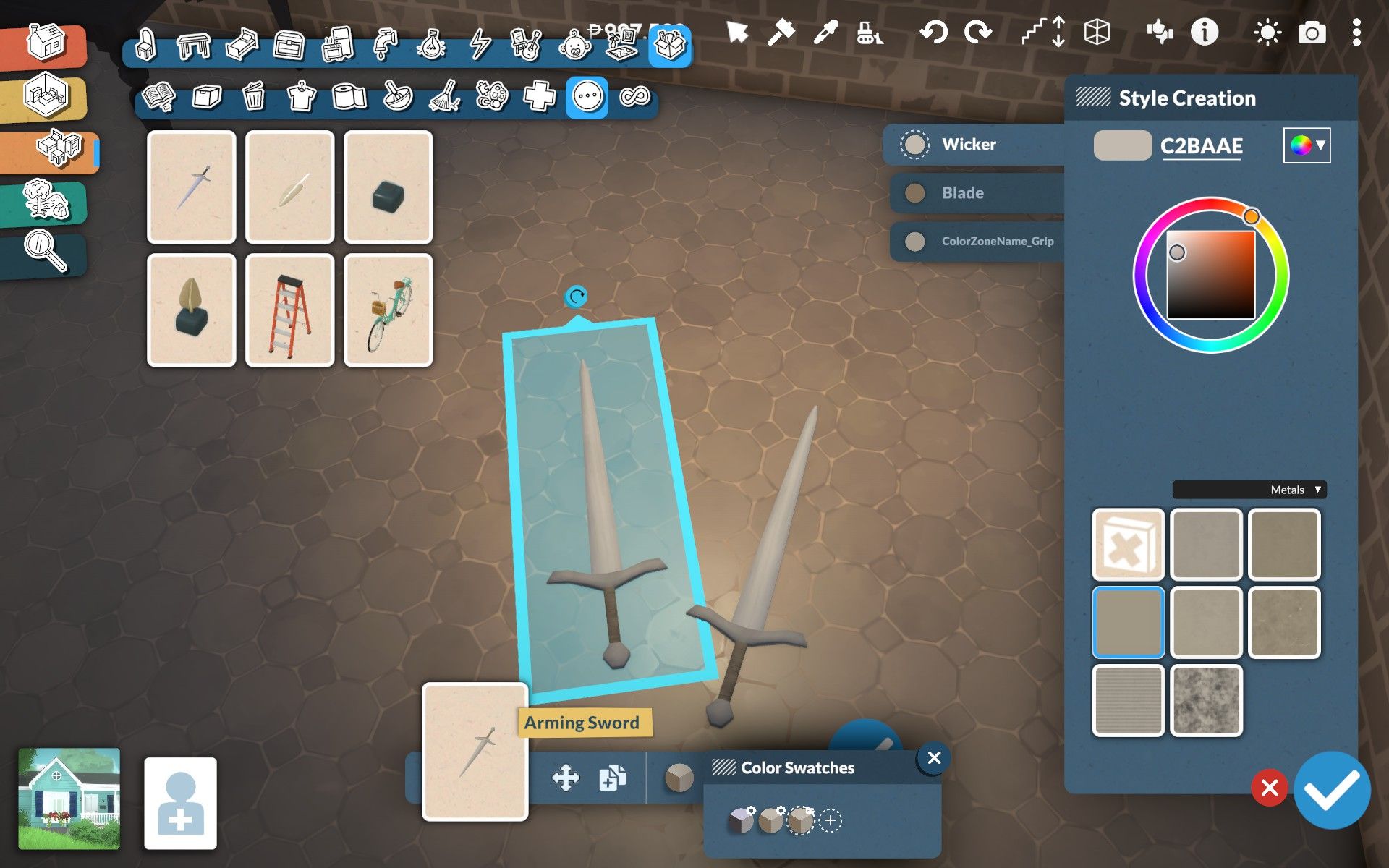Confirm style with blue checkmark
Viewport: 1389px width, 868px height.
(x=1331, y=790)
